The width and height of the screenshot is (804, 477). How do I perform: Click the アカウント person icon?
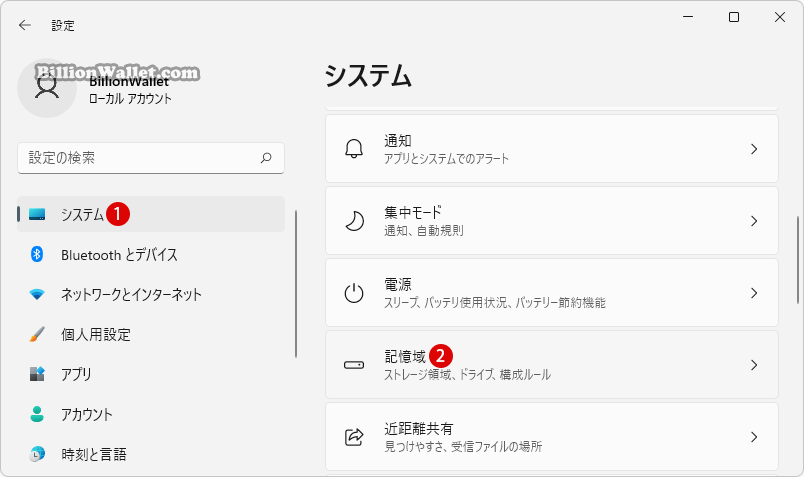click(37, 414)
